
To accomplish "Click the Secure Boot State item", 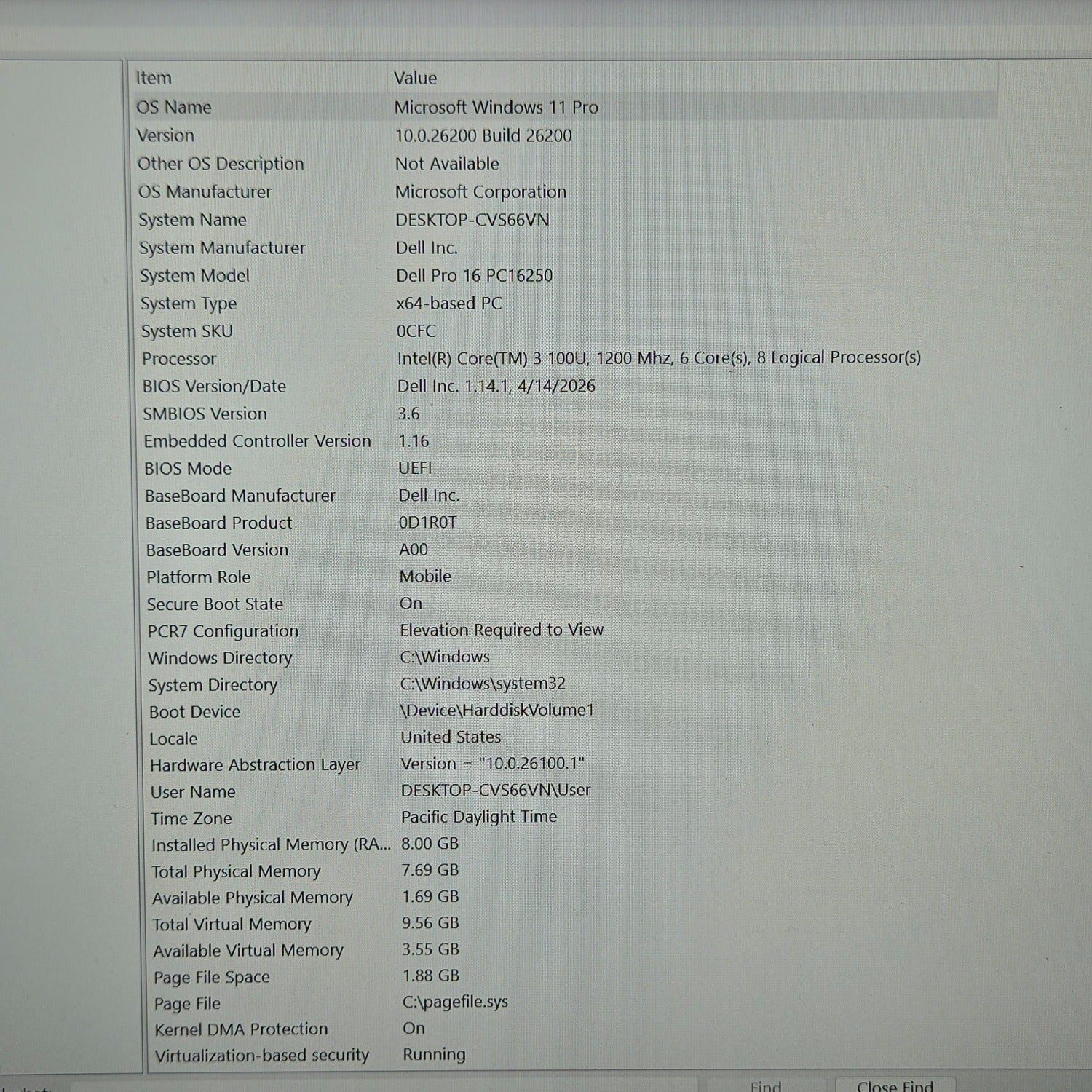I will 215,604.
